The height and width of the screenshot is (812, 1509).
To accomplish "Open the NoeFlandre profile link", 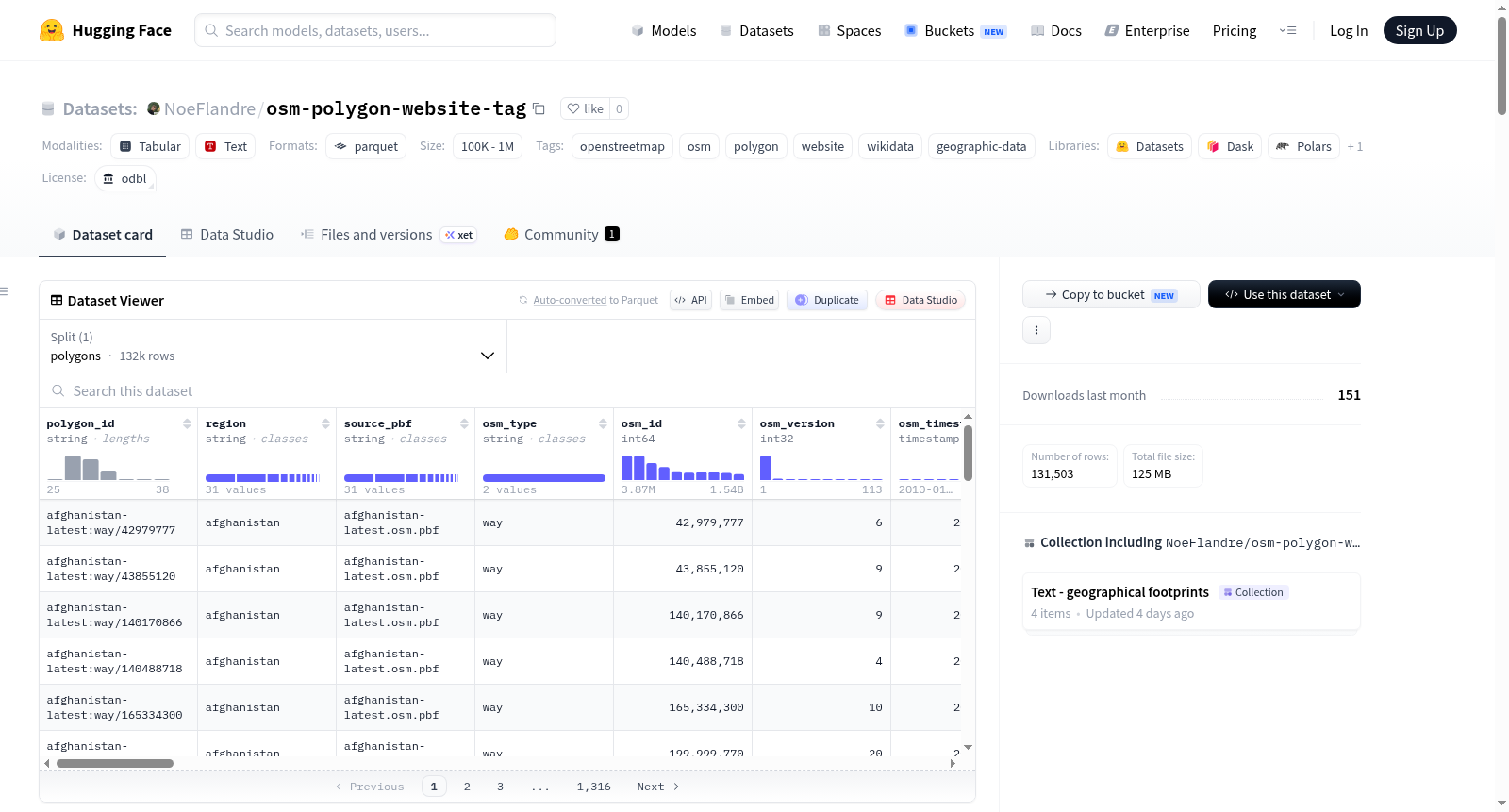I will (209, 108).
